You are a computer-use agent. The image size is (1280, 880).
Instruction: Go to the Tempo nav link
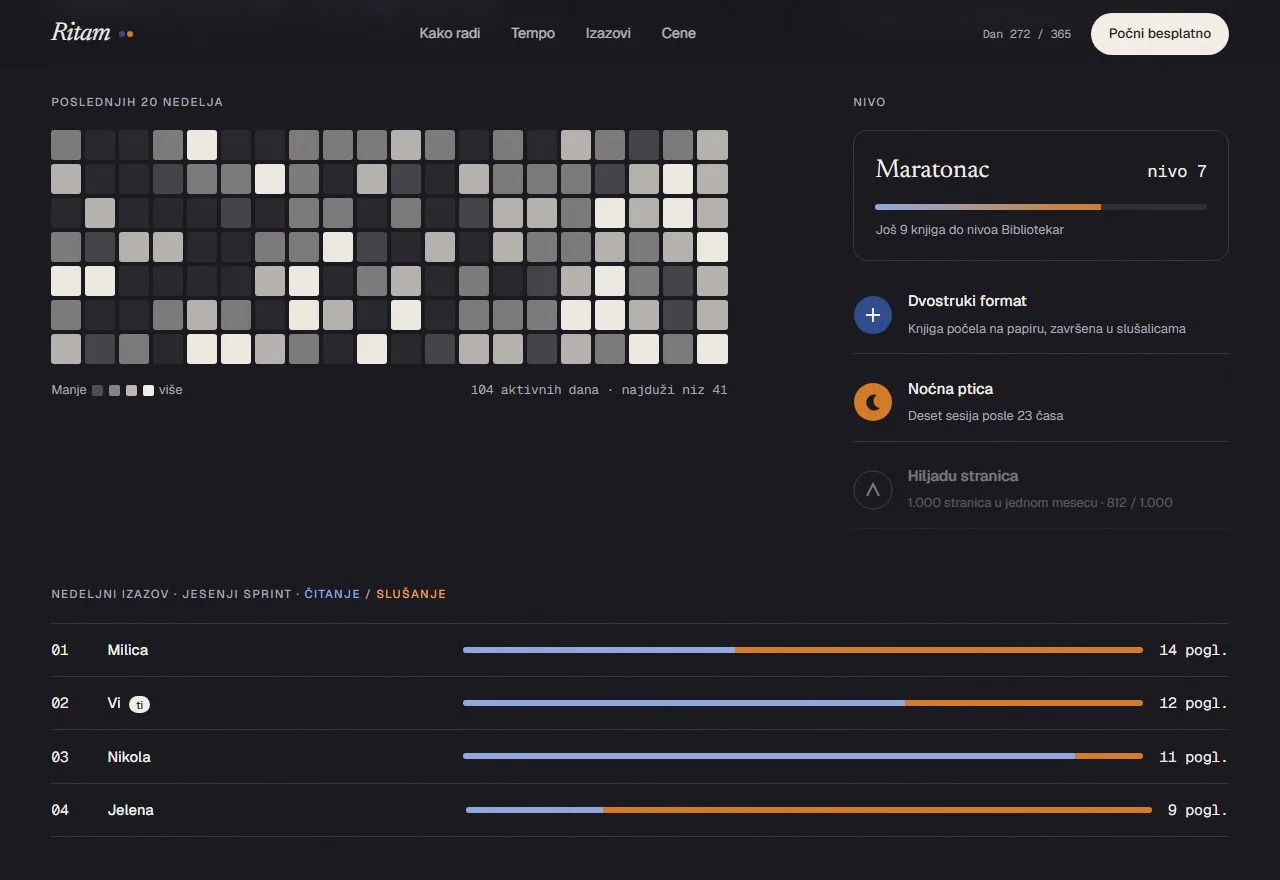coord(533,33)
